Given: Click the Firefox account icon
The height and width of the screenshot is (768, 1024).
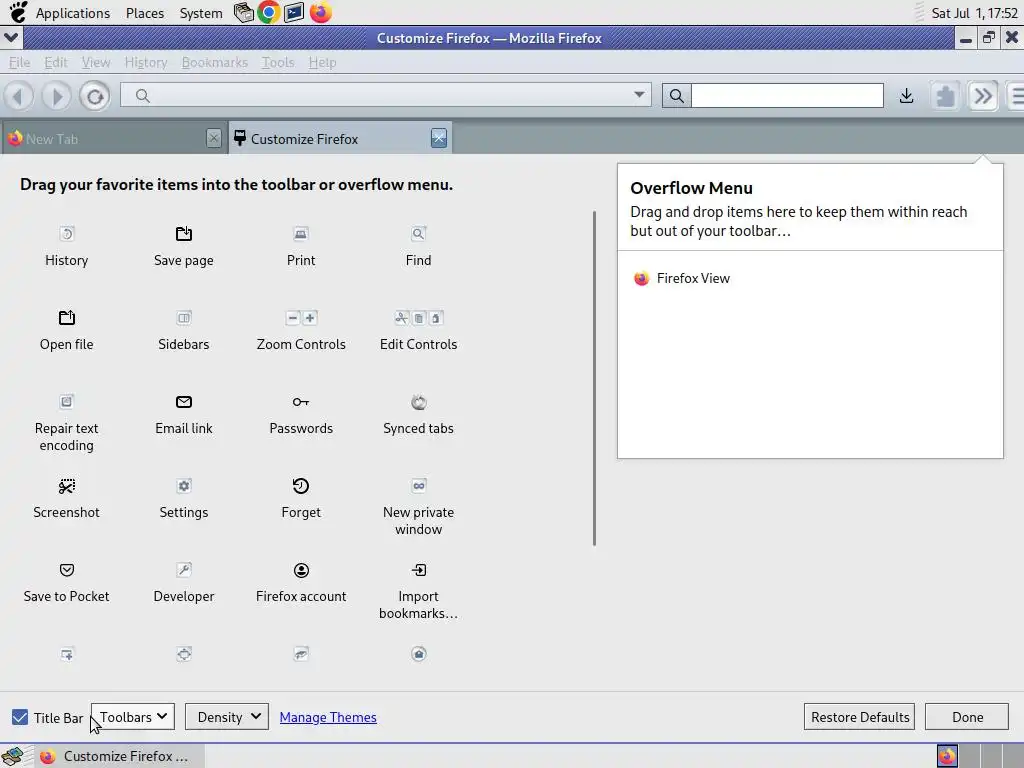Looking at the screenshot, I should click(301, 570).
